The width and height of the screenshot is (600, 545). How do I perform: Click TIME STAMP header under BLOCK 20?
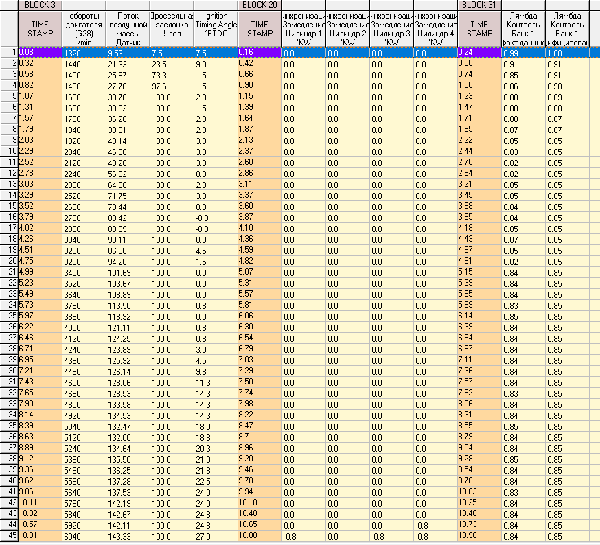tap(259, 29)
